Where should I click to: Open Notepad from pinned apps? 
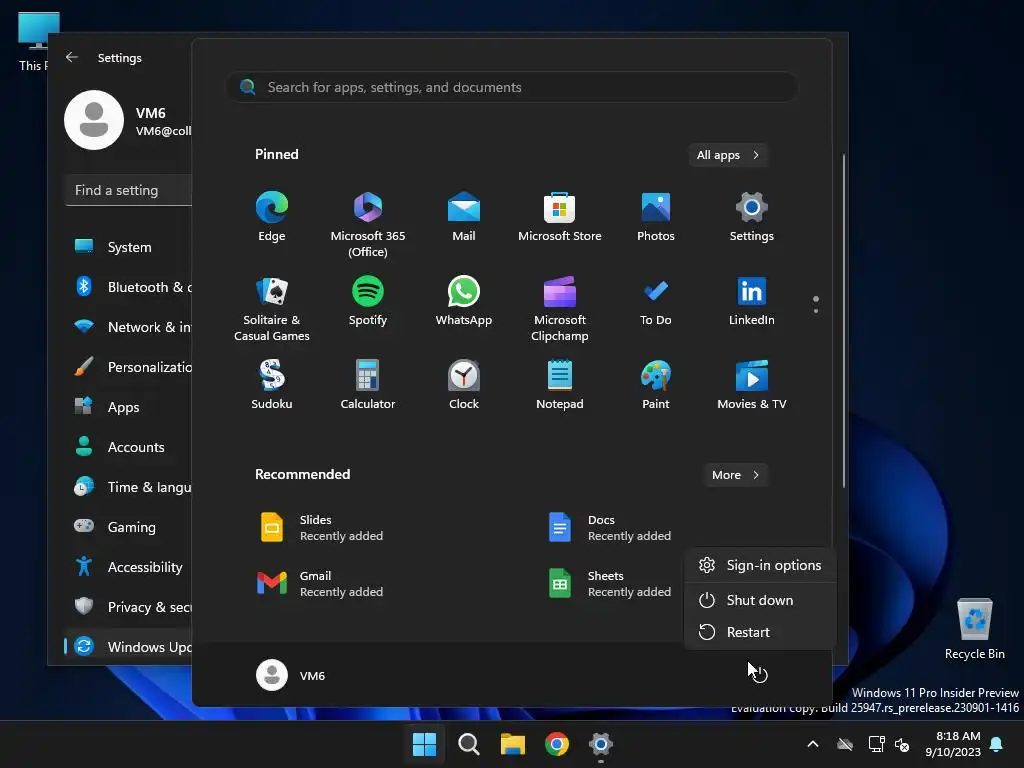(x=560, y=385)
